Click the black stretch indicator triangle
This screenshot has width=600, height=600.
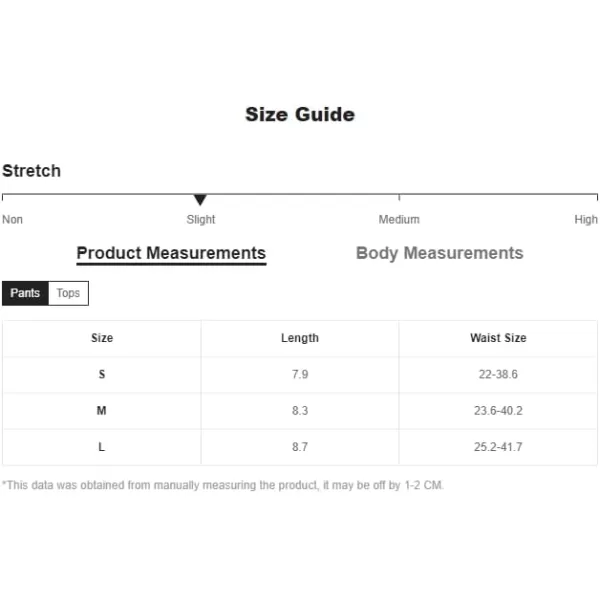(200, 199)
